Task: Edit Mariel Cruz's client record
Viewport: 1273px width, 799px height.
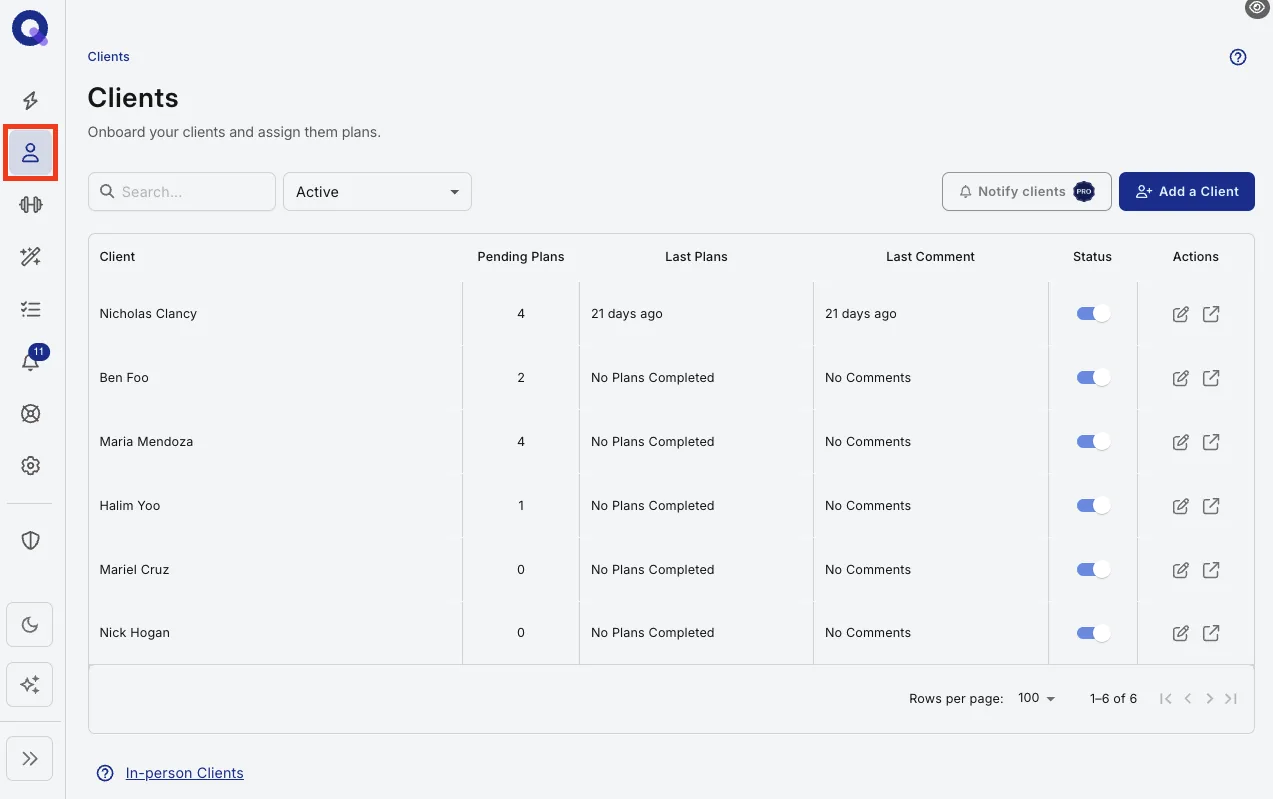Action: click(x=1181, y=570)
